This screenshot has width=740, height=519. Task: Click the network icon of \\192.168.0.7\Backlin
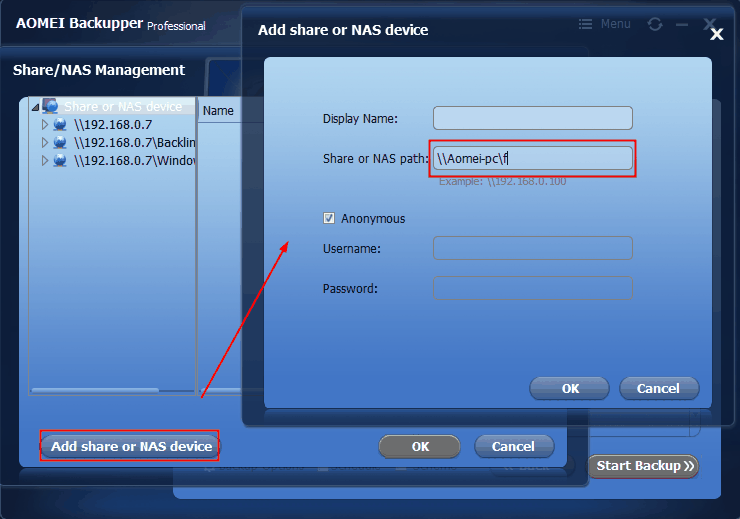pyautogui.click(x=60, y=142)
